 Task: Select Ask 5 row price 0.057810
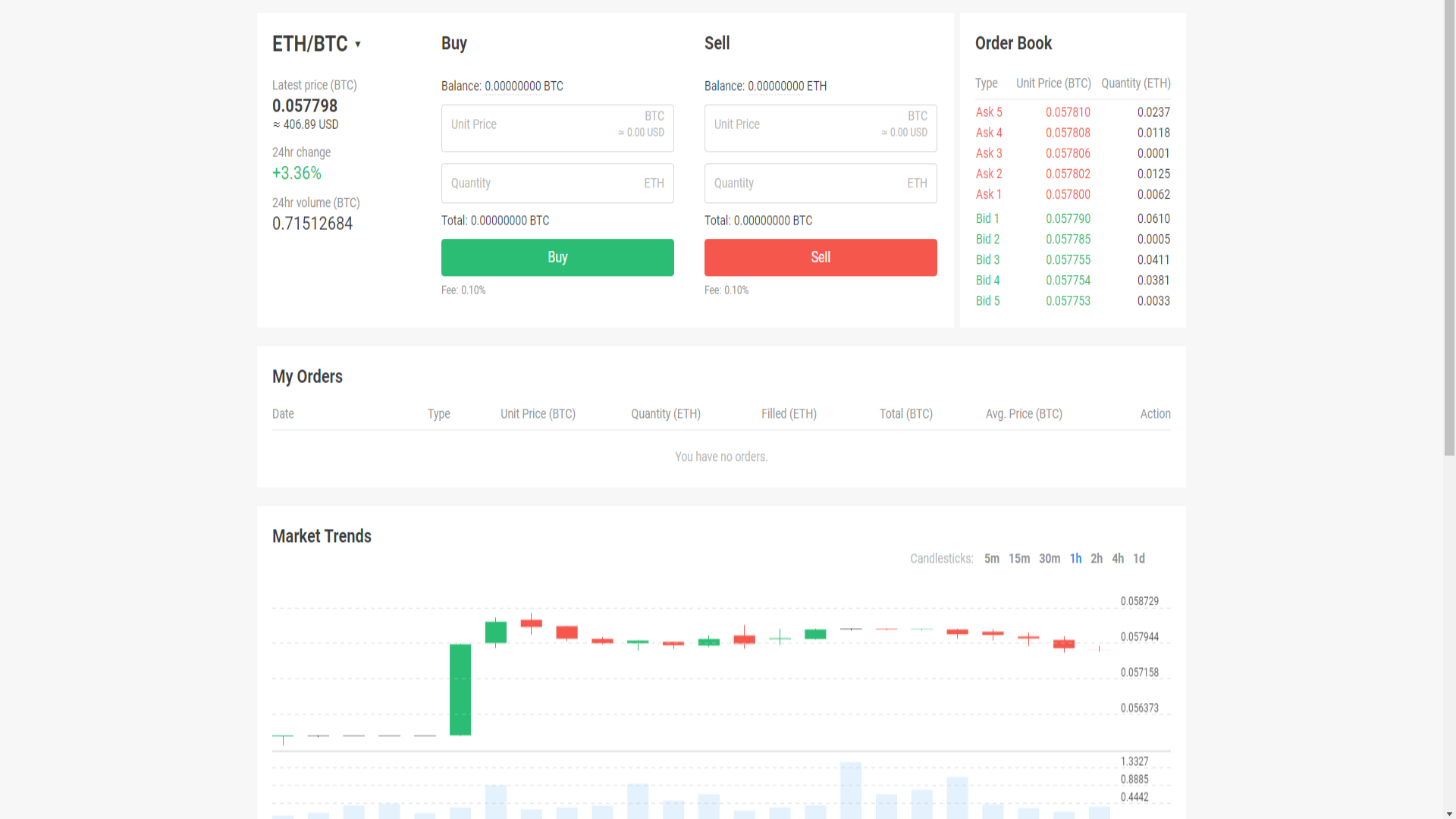click(x=1068, y=112)
